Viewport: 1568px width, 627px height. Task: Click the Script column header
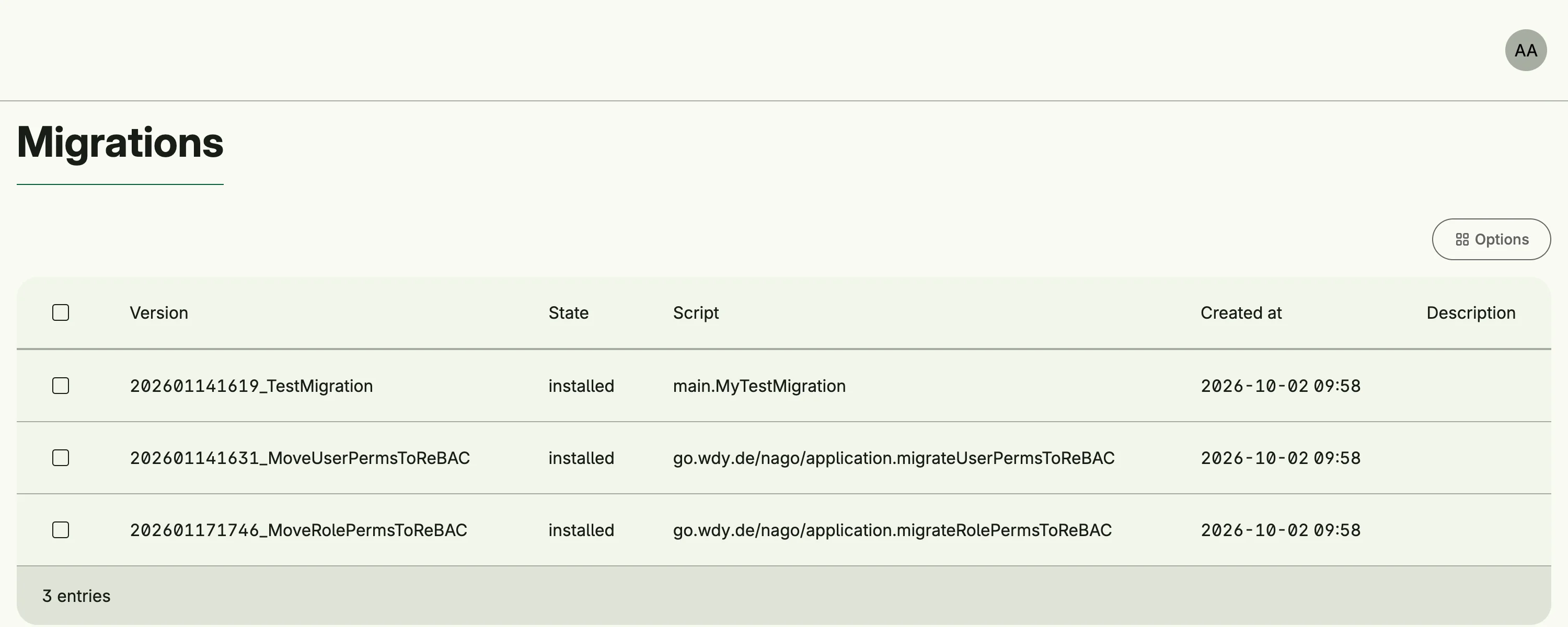[x=696, y=313]
